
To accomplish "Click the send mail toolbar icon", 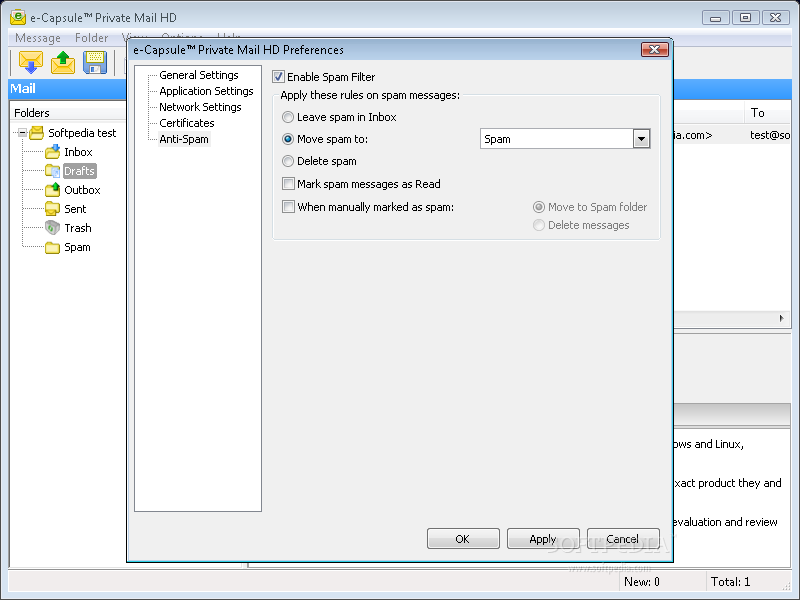I will [x=63, y=63].
